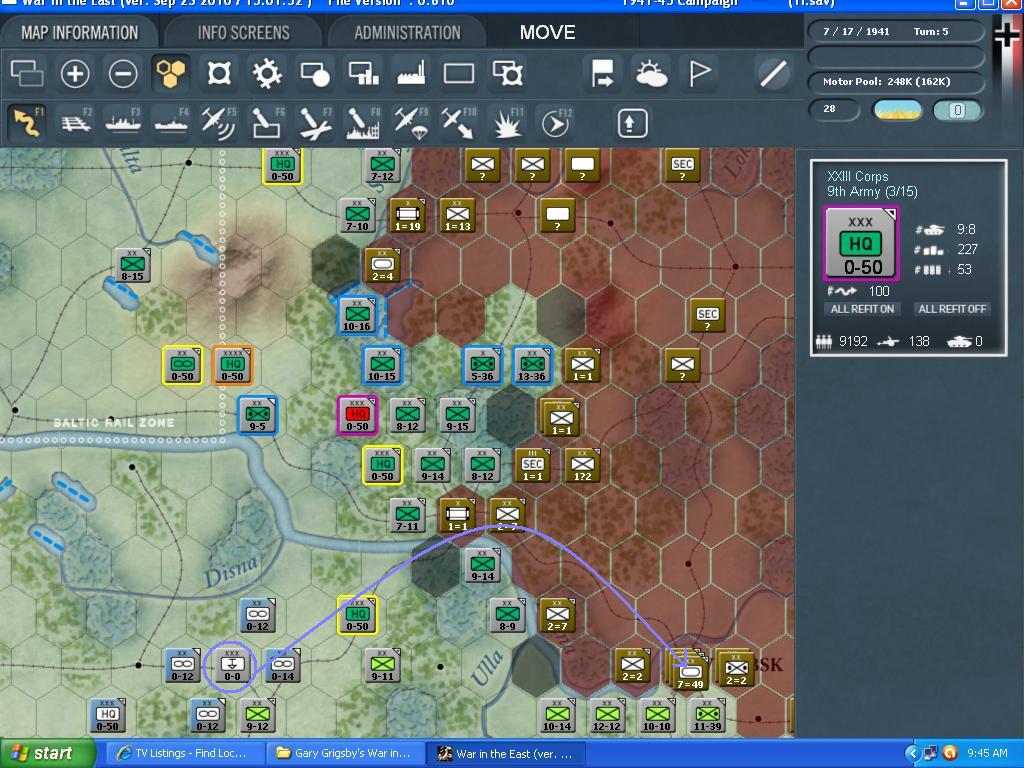This screenshot has width=1024, height=768.
Task: Click the value 28 pill
Action: tap(834, 109)
